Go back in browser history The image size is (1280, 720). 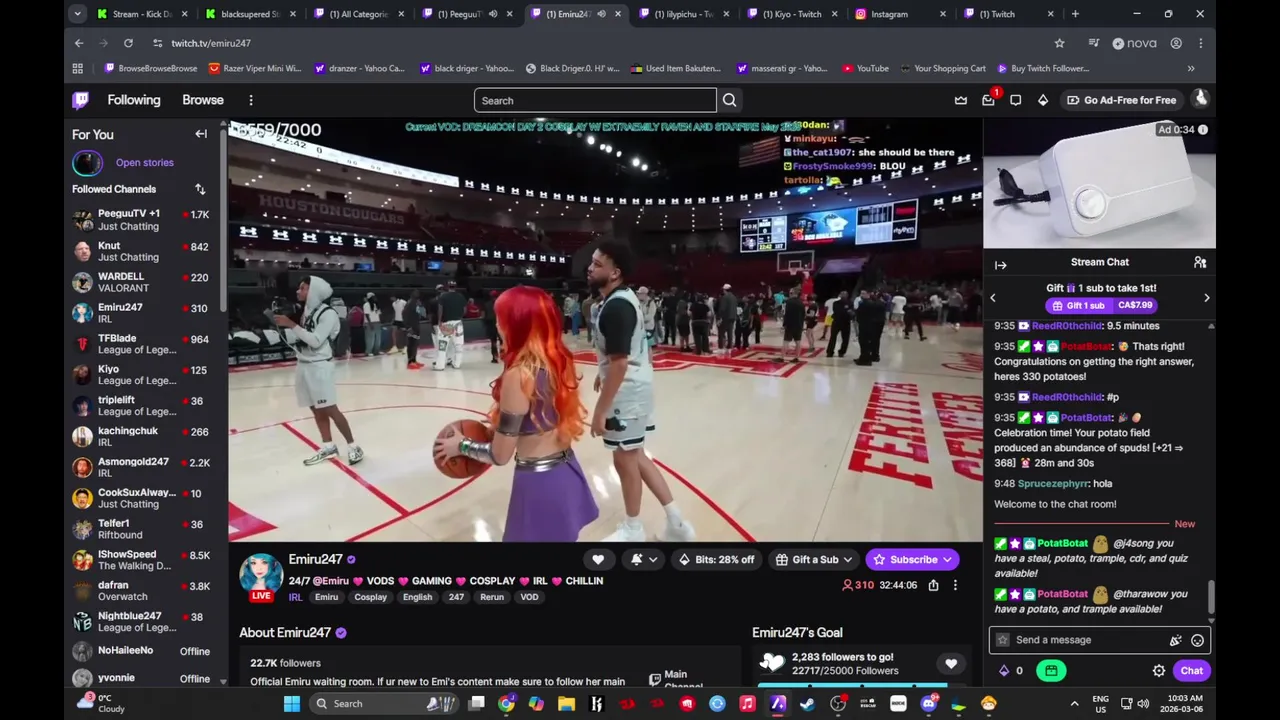79,43
